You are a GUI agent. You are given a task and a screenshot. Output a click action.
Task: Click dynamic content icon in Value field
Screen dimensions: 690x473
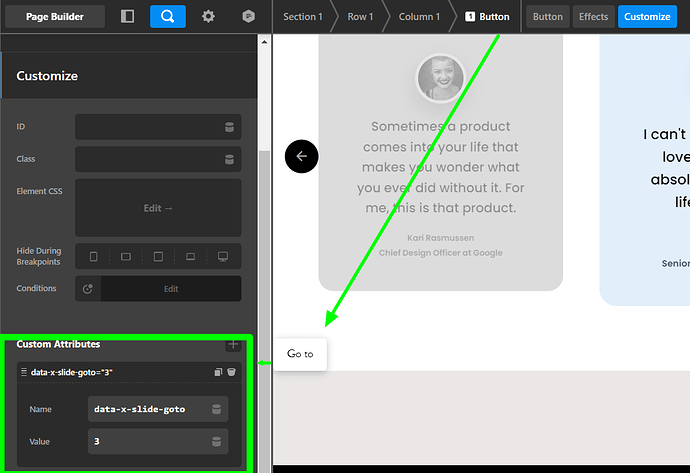tap(216, 442)
